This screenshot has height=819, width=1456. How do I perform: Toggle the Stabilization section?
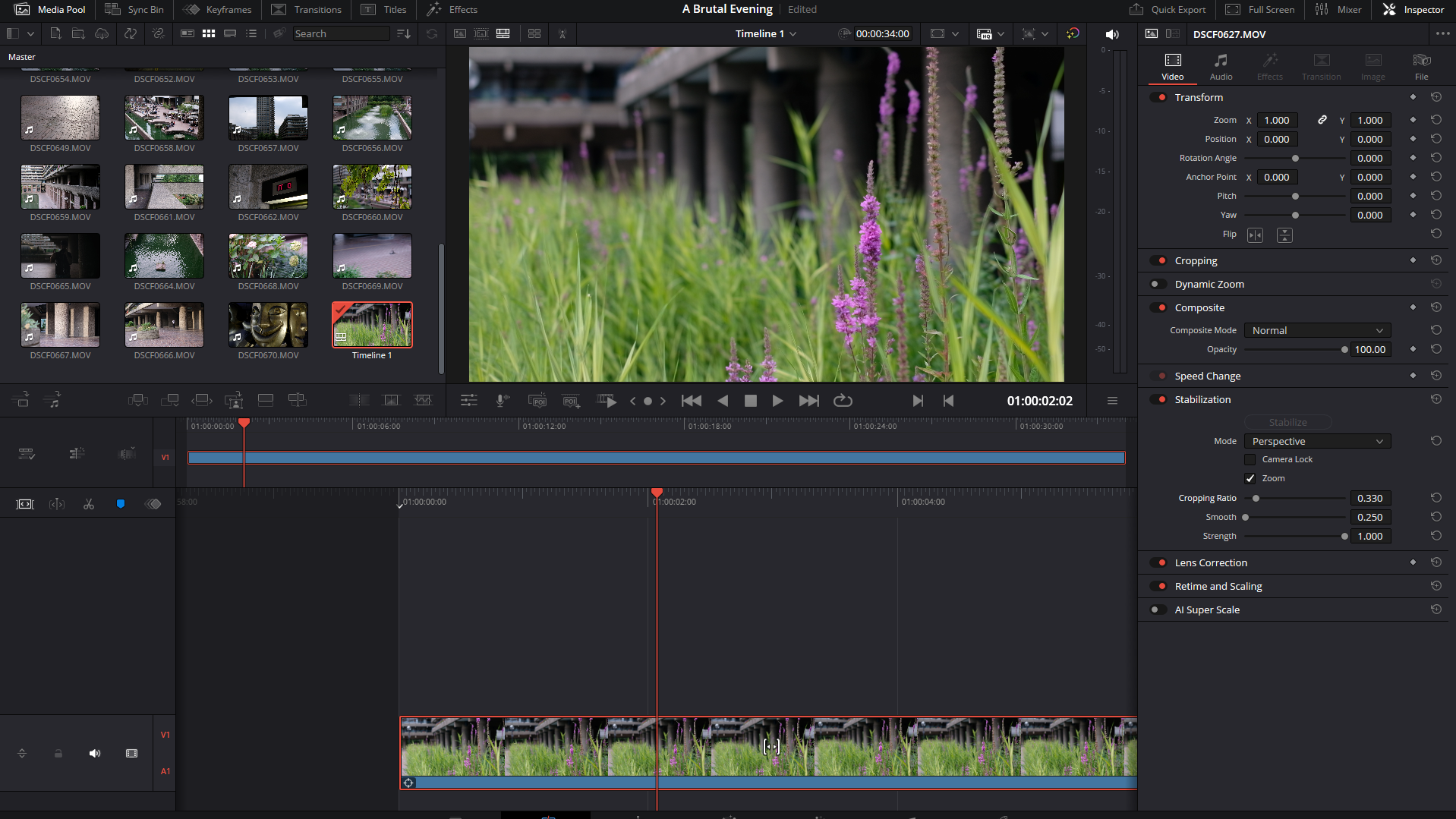point(1158,399)
